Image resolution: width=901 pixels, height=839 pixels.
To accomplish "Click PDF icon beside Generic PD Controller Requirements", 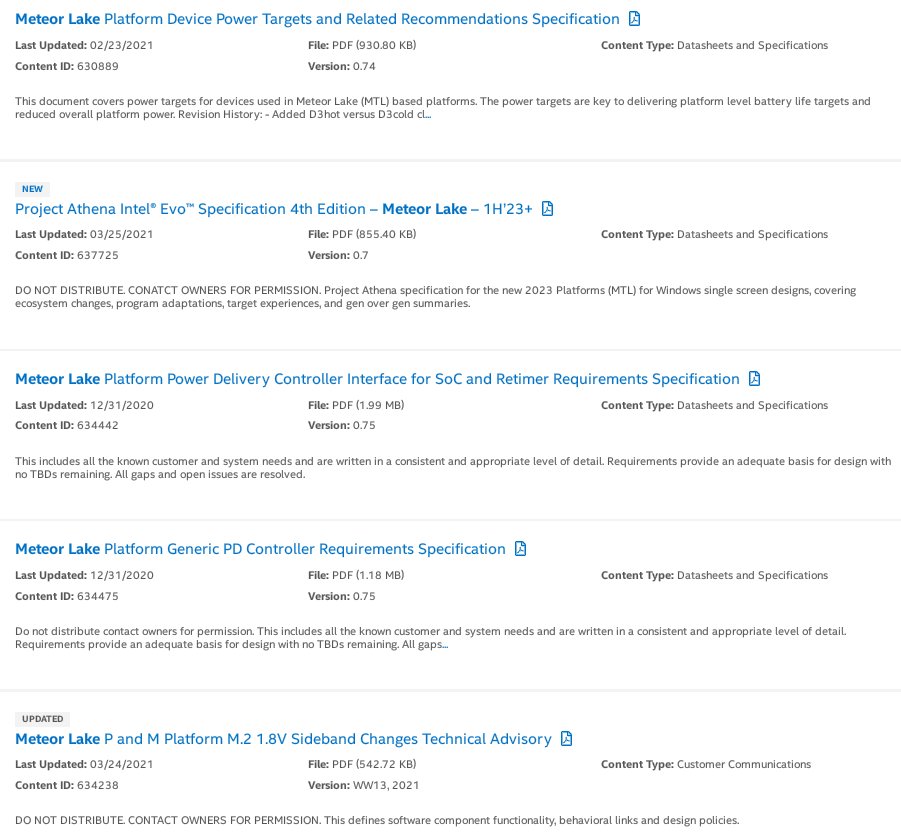I will pyautogui.click(x=520, y=549).
